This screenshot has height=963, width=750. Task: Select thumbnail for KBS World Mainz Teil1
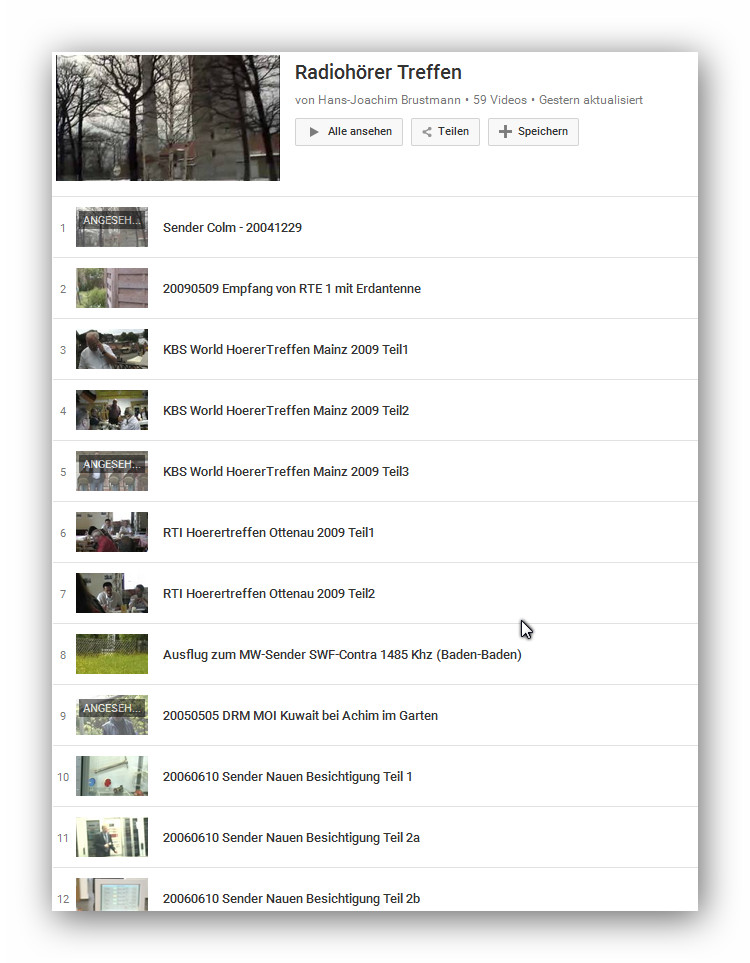[x=112, y=349]
